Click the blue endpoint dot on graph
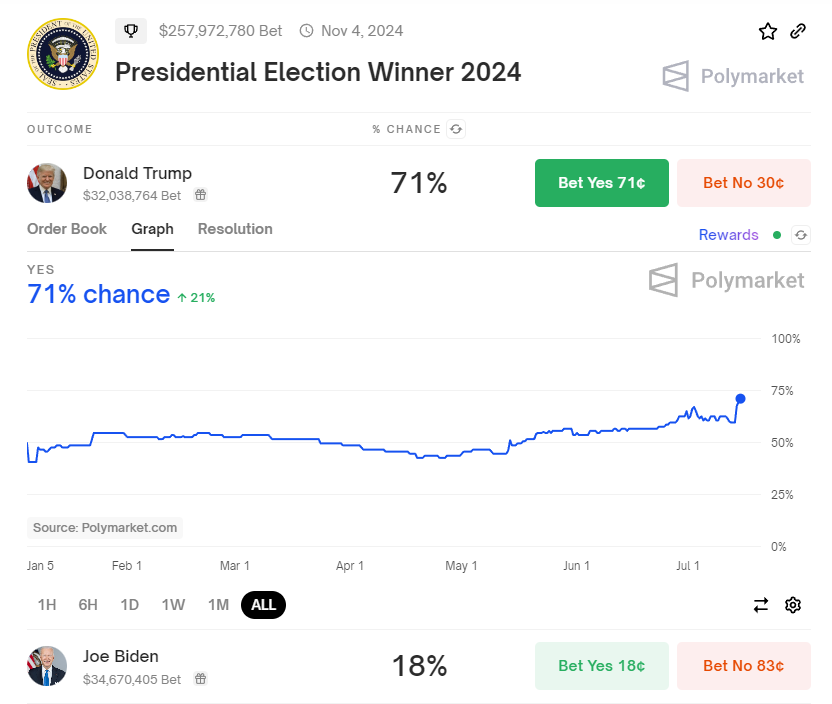Screen dimensions: 832x704 point(740,398)
